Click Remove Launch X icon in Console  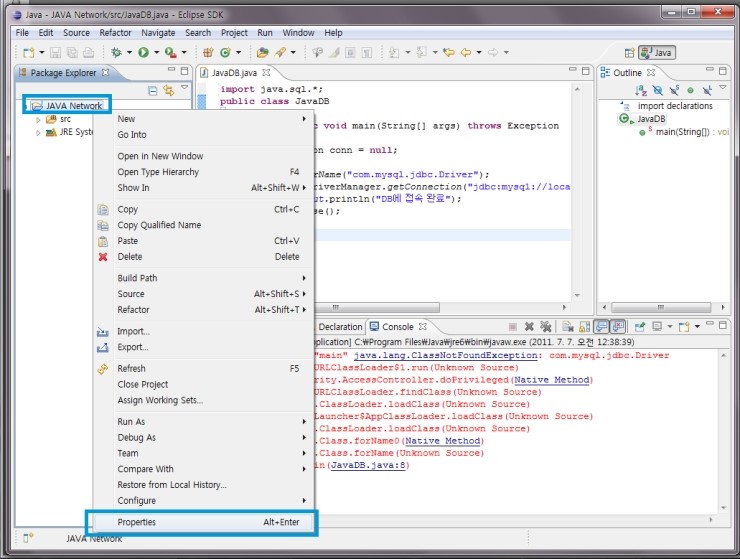click(x=529, y=326)
